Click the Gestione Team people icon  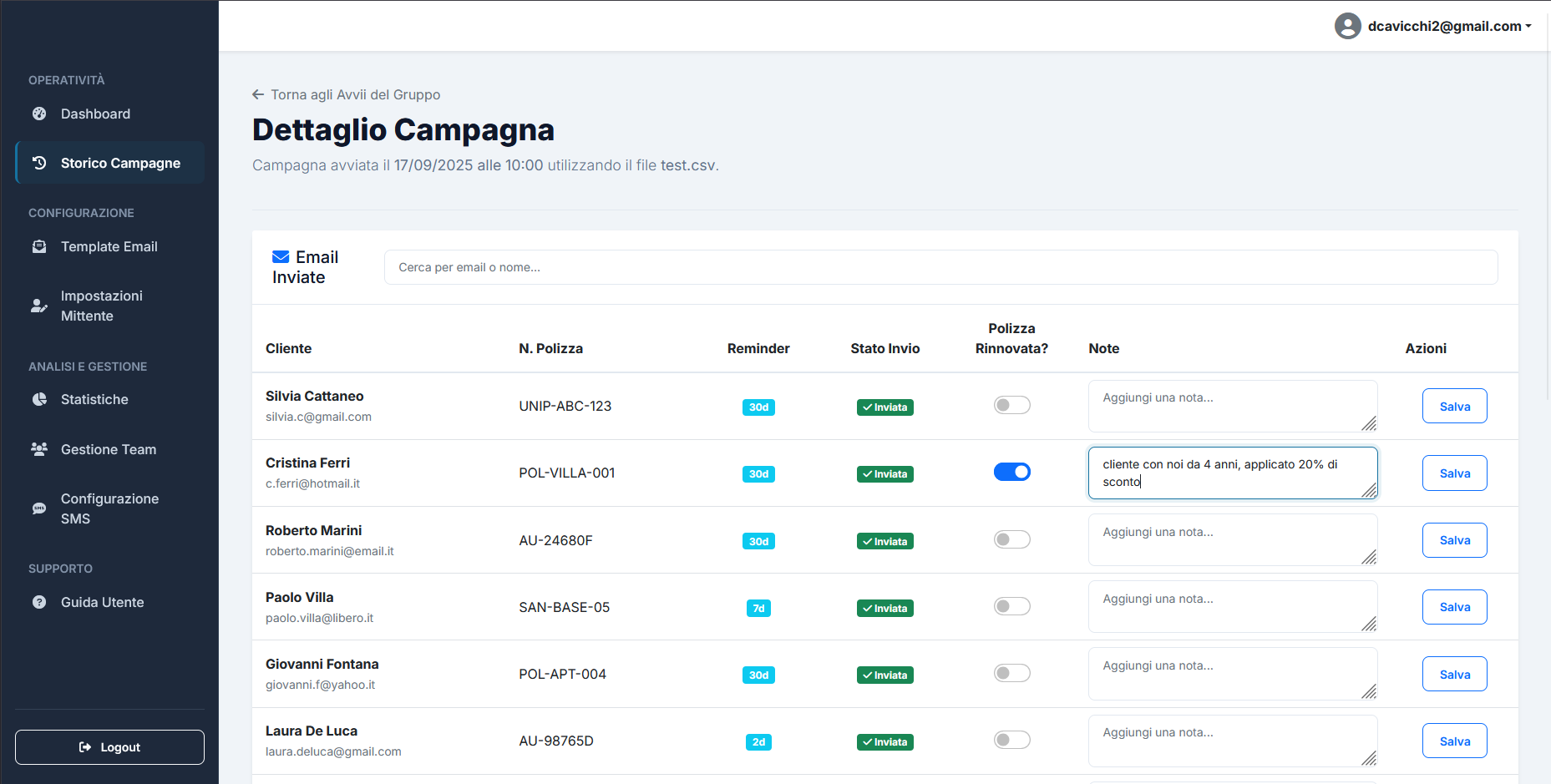coord(39,449)
